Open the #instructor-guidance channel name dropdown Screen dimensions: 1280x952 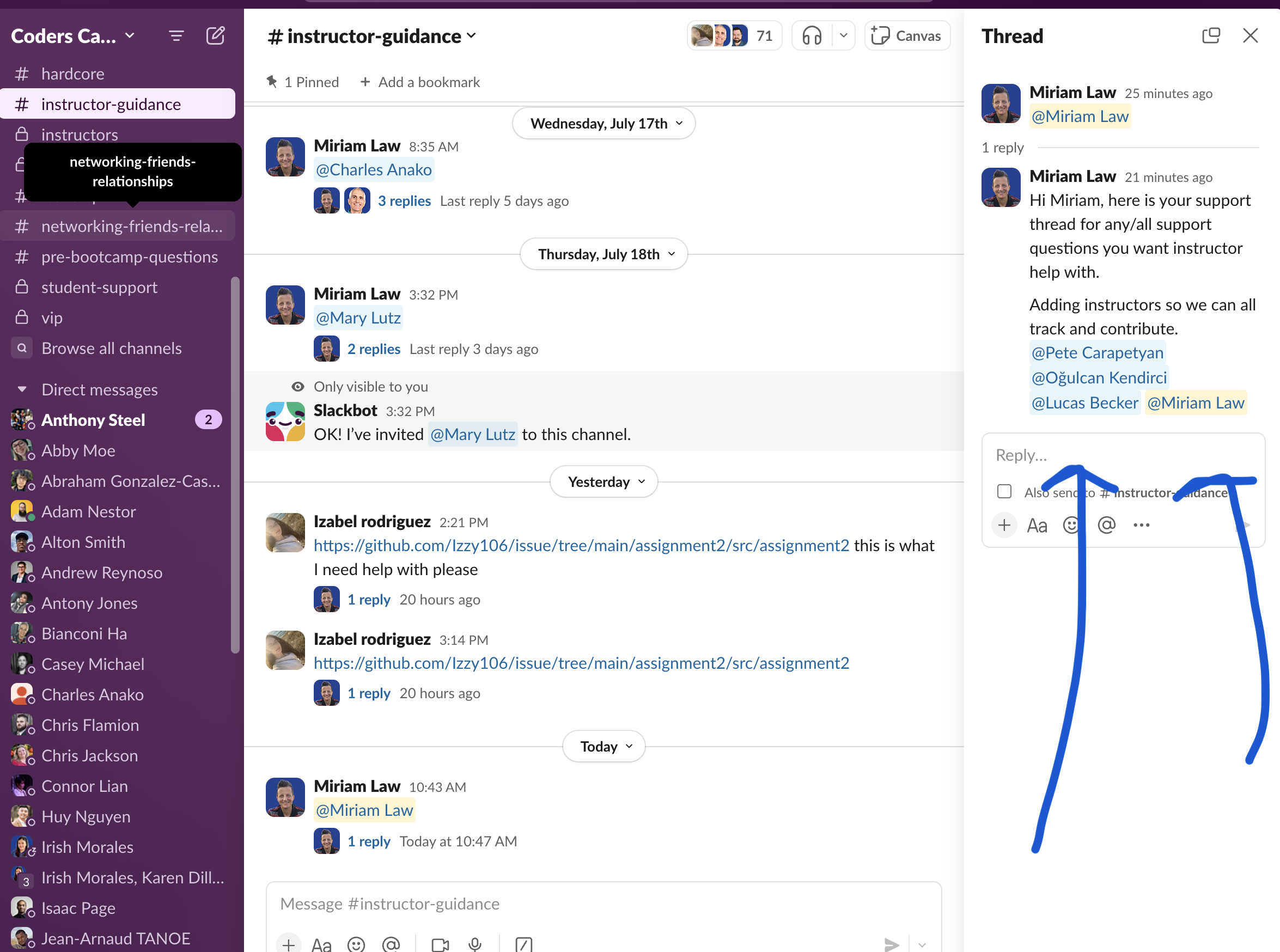(471, 36)
